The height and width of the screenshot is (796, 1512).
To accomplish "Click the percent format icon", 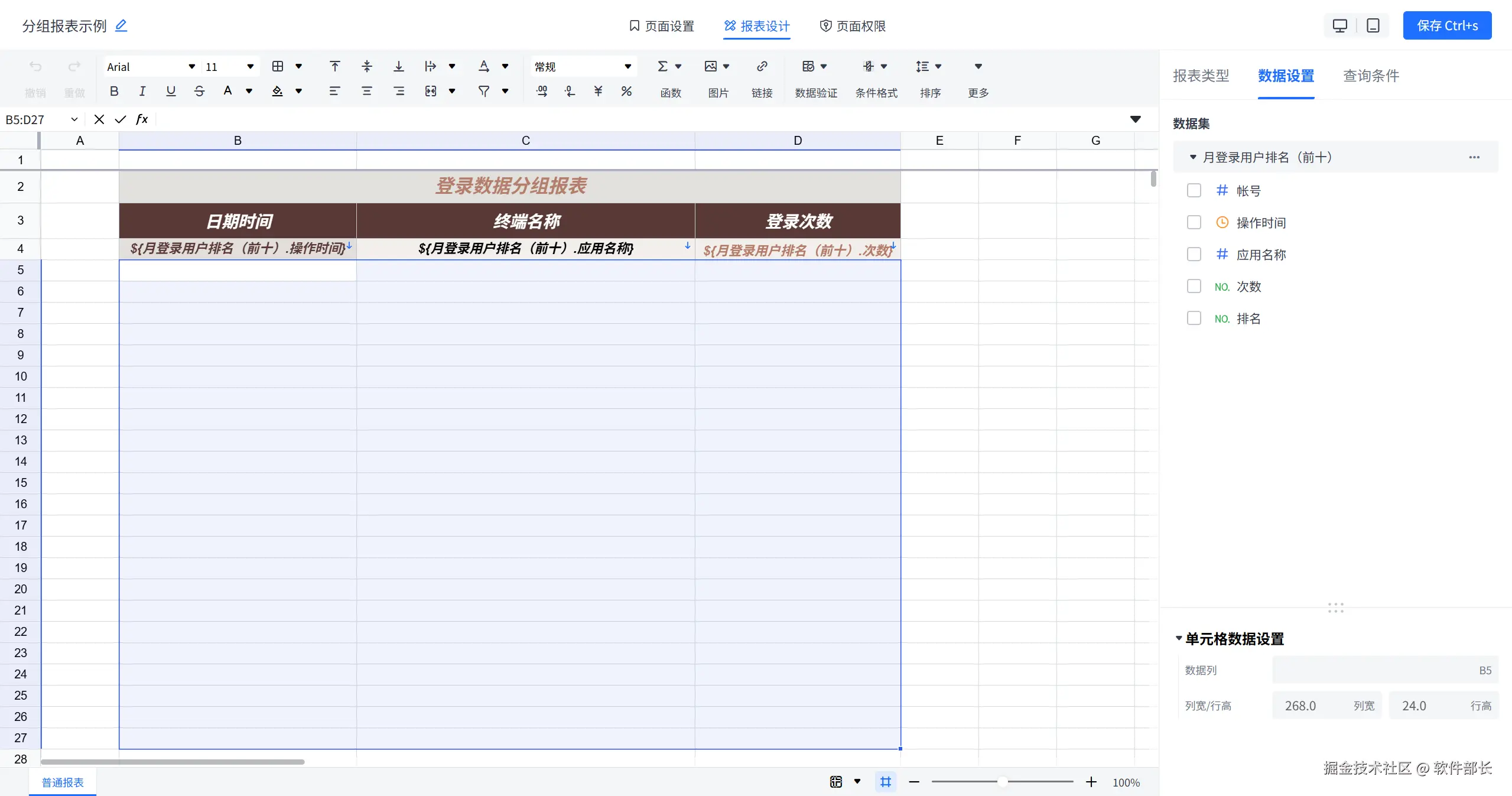I will [626, 91].
